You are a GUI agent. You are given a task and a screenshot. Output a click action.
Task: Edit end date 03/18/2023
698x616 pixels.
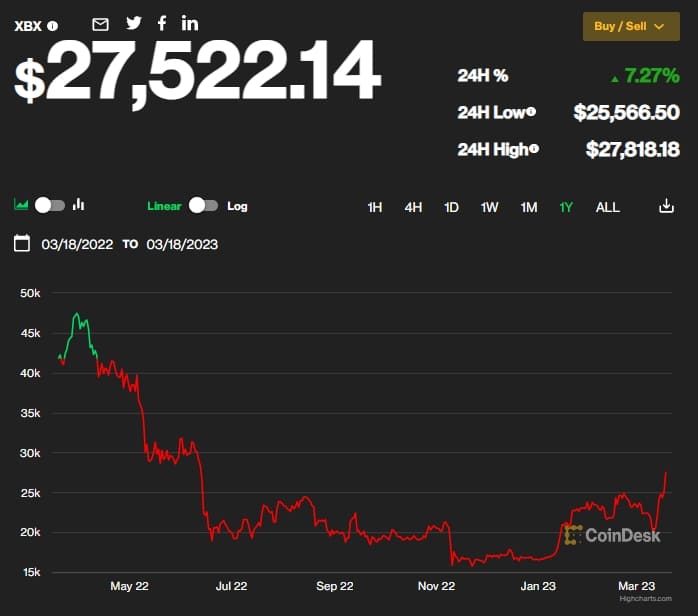click(182, 244)
